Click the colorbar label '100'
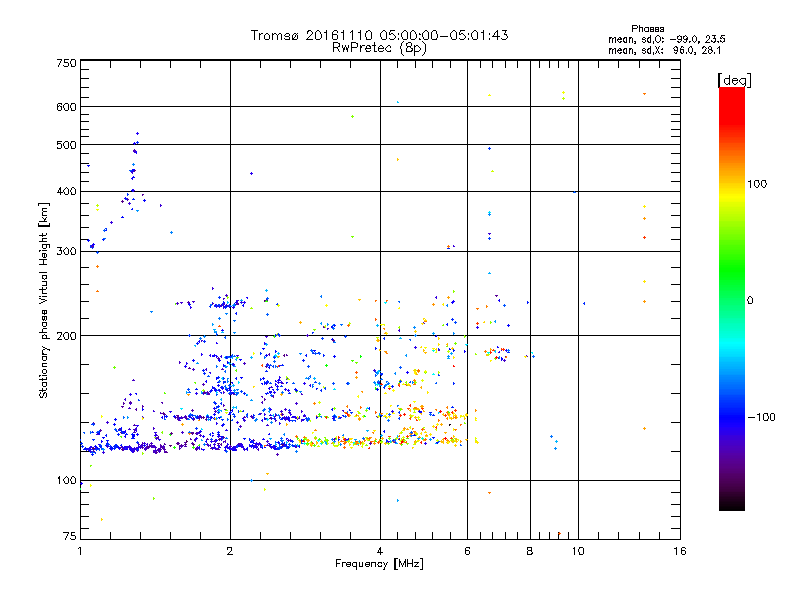The height and width of the screenshot is (600, 800). 757,184
